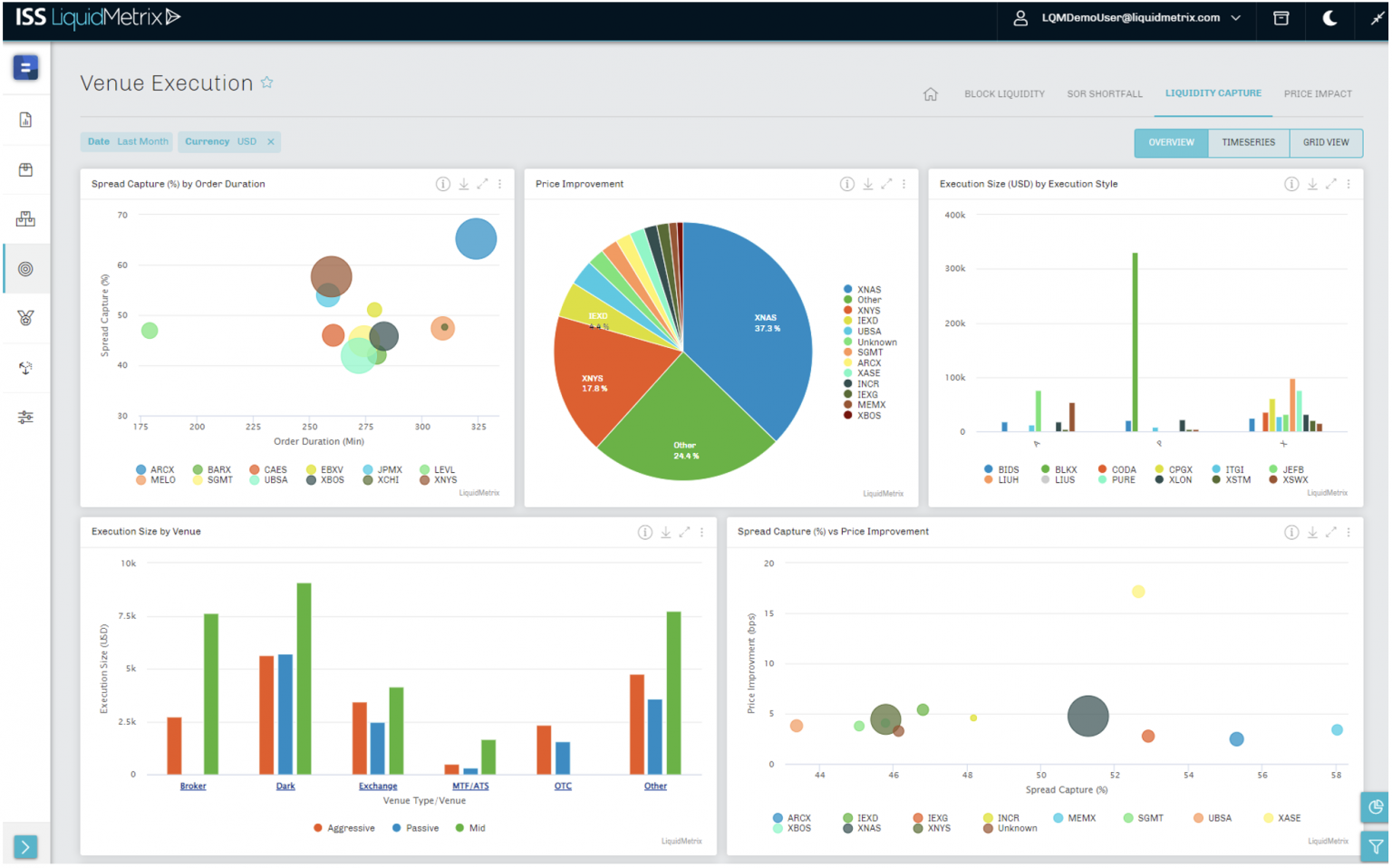
Task: Open the user account dropdown
Action: (x=1128, y=18)
